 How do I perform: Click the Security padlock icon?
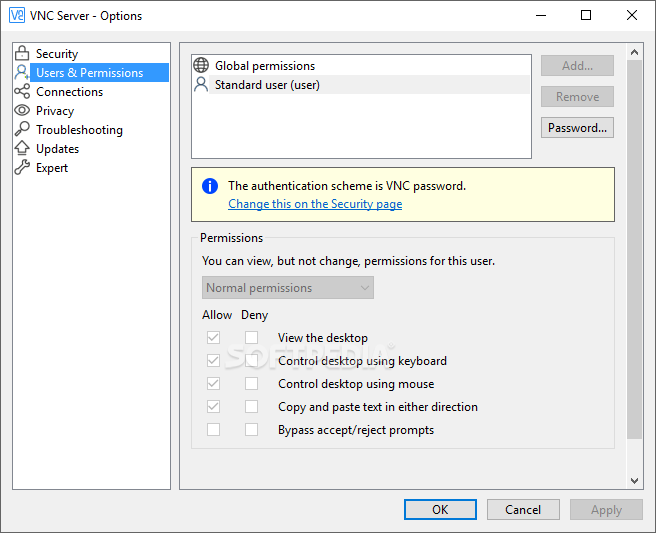click(22, 53)
